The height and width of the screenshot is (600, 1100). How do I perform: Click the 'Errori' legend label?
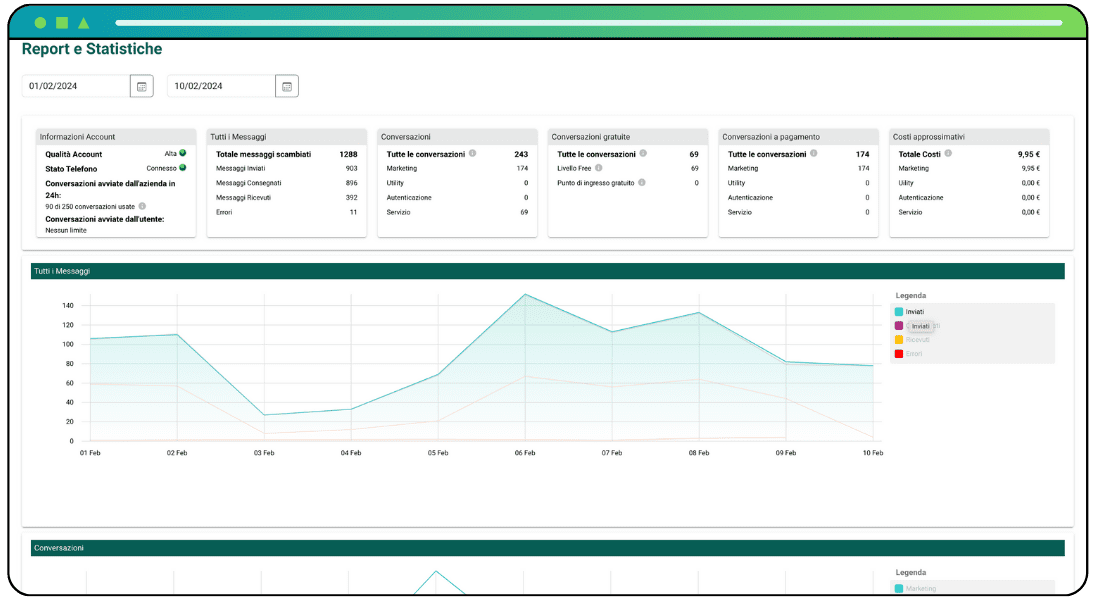[913, 354]
